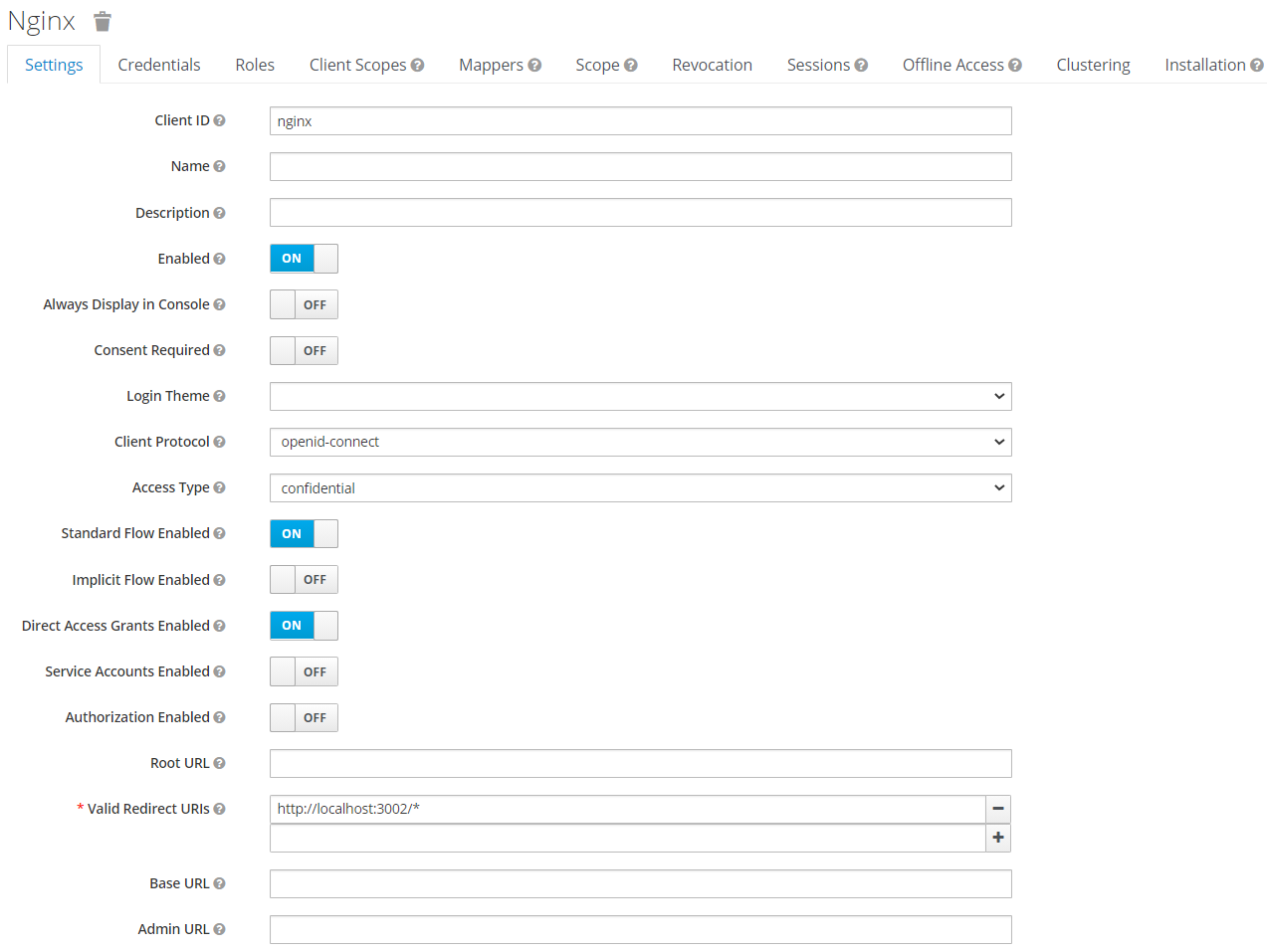Show help for Implicit Flow Enabled

pos(219,580)
